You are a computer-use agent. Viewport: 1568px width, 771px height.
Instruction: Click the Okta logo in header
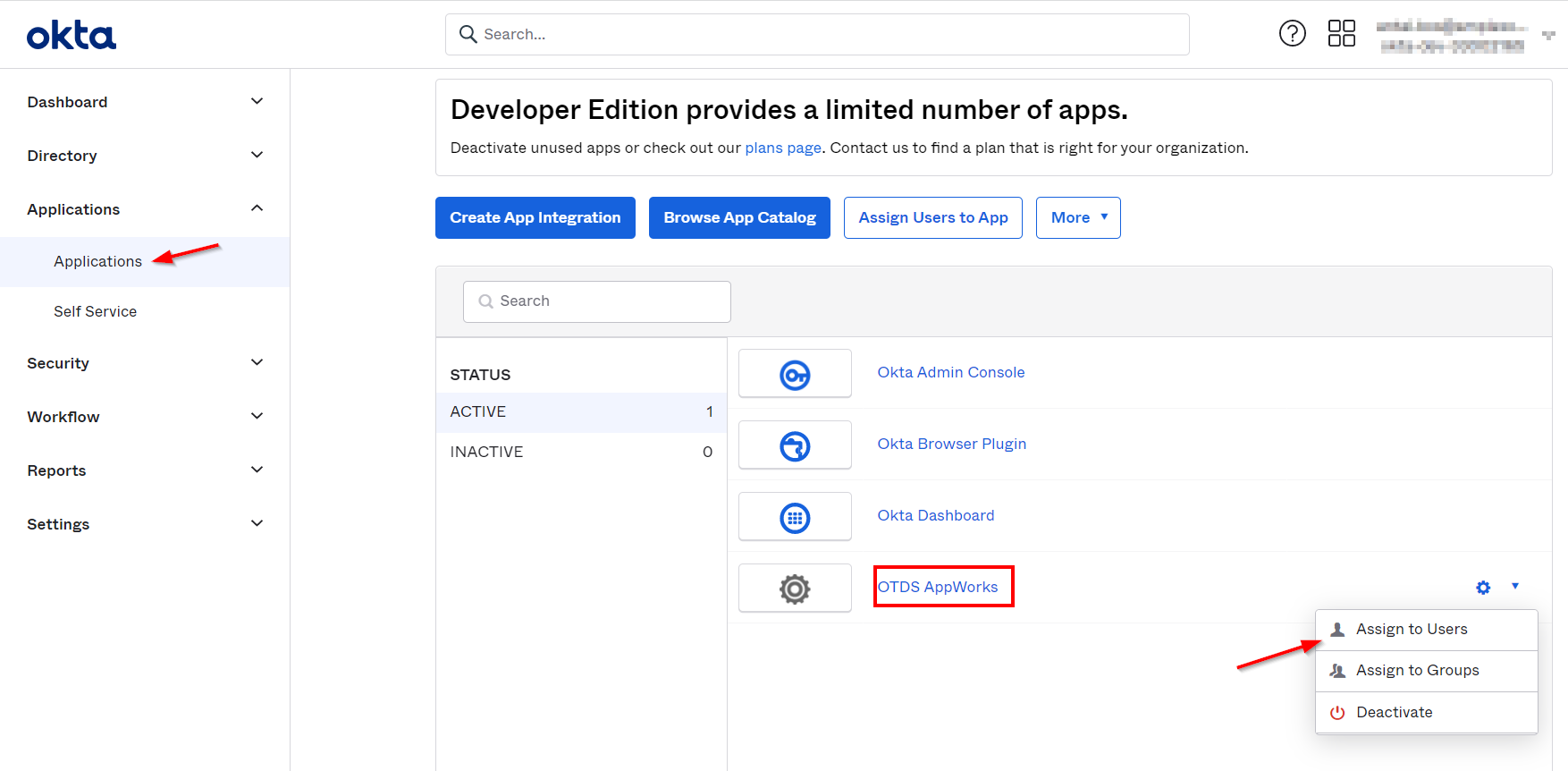[72, 36]
